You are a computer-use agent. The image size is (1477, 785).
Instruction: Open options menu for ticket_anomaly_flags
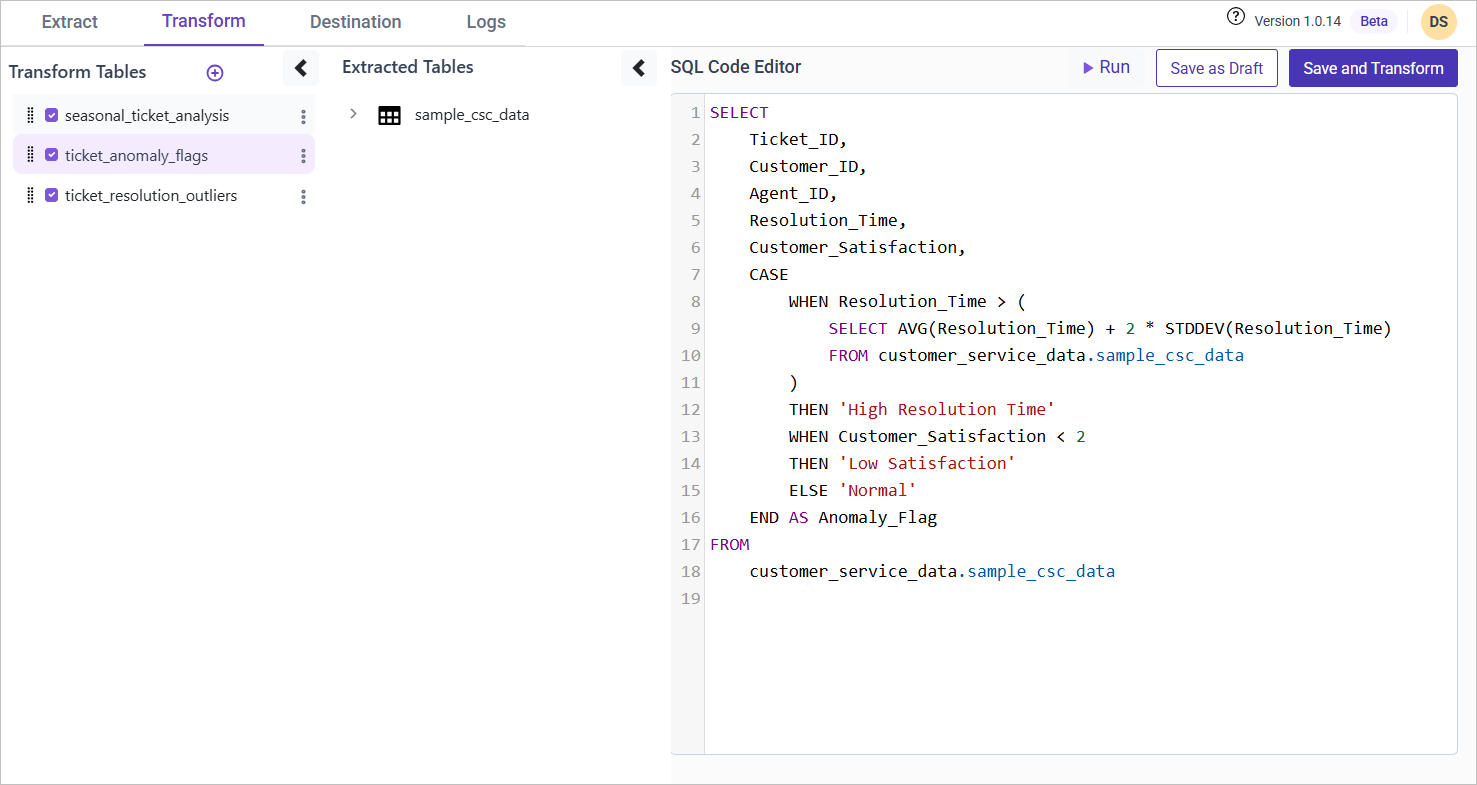pos(303,156)
